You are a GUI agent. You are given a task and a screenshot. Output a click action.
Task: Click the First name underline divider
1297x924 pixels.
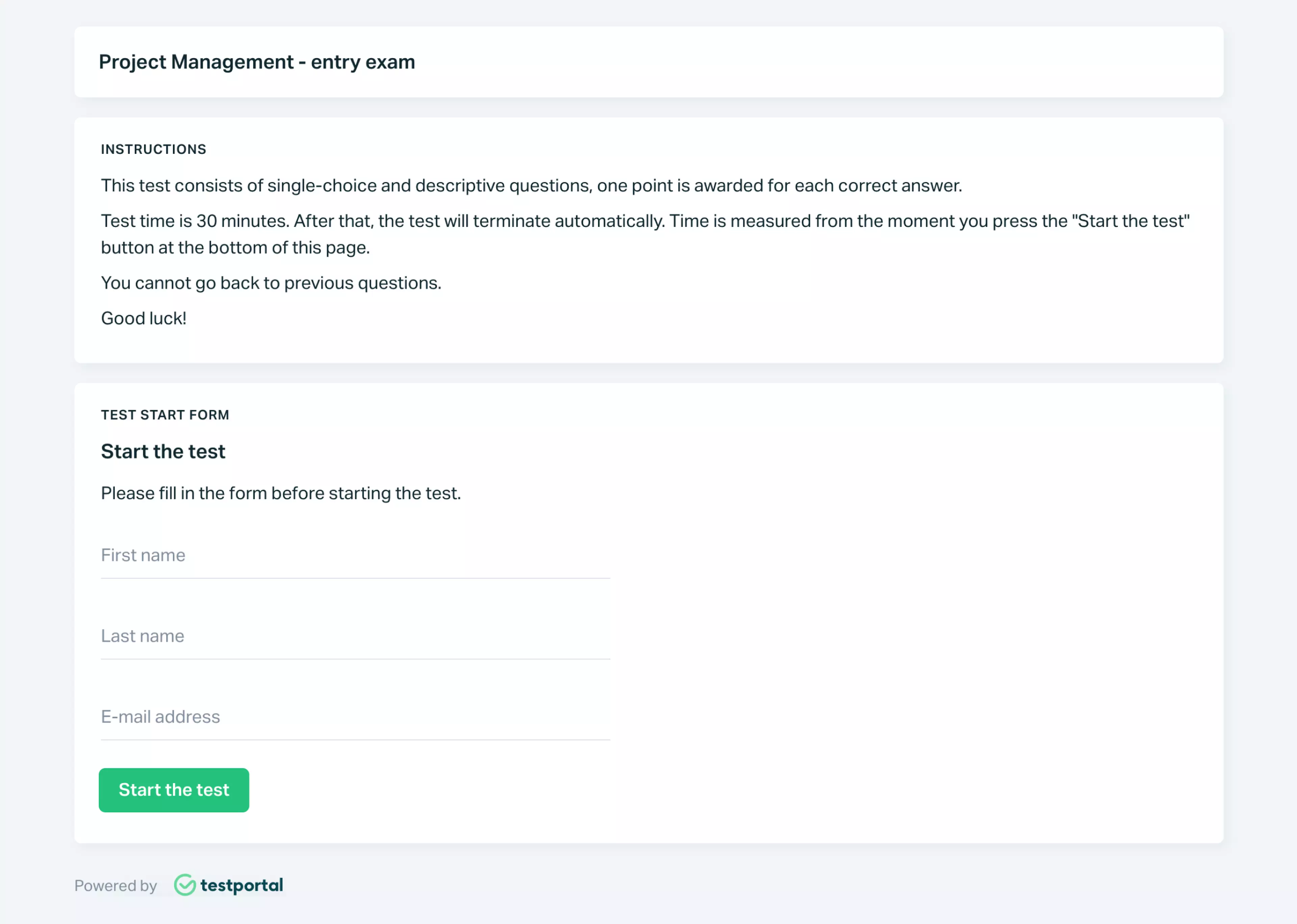[x=355, y=579]
